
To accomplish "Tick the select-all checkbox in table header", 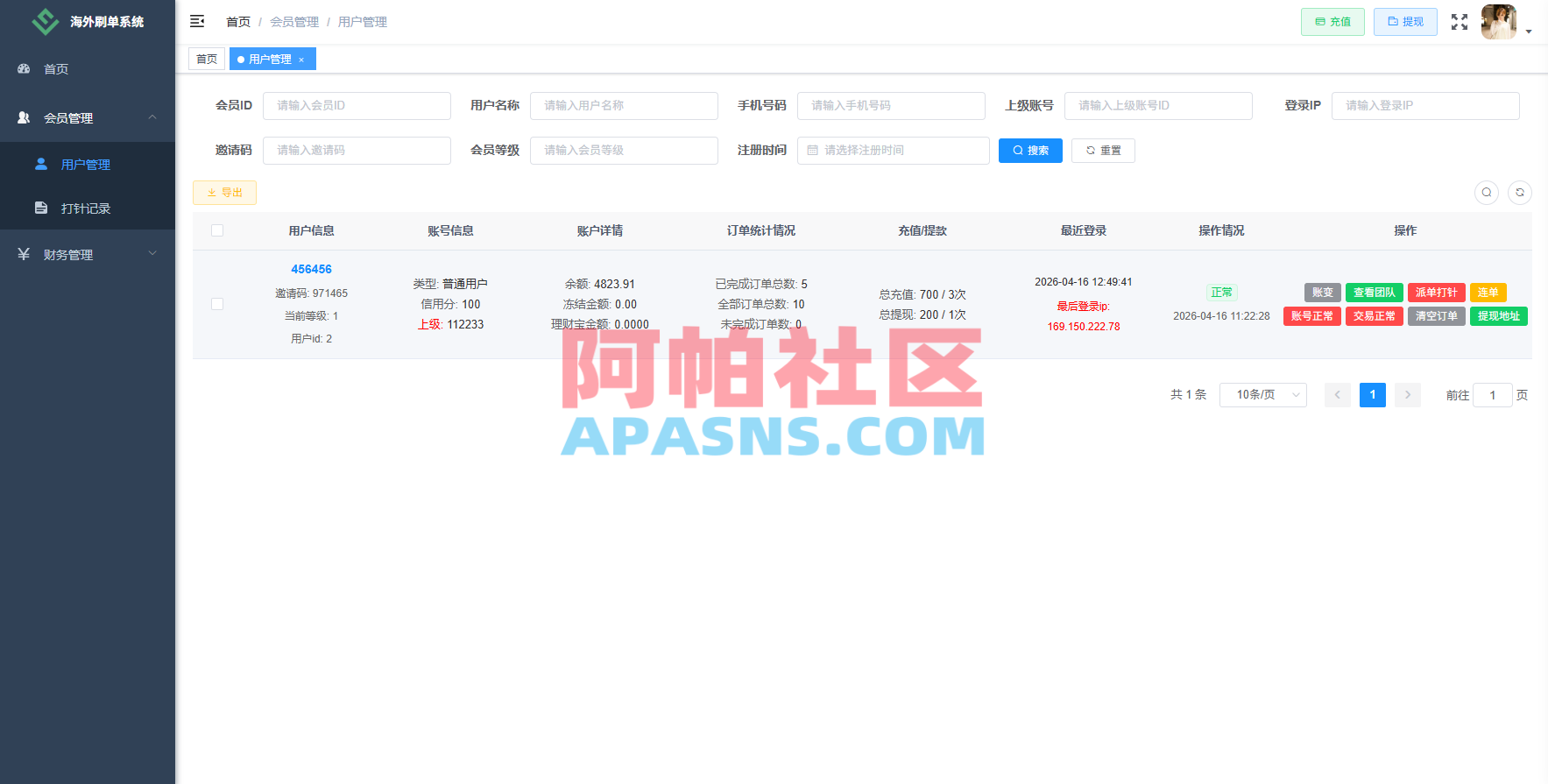I will pyautogui.click(x=217, y=230).
